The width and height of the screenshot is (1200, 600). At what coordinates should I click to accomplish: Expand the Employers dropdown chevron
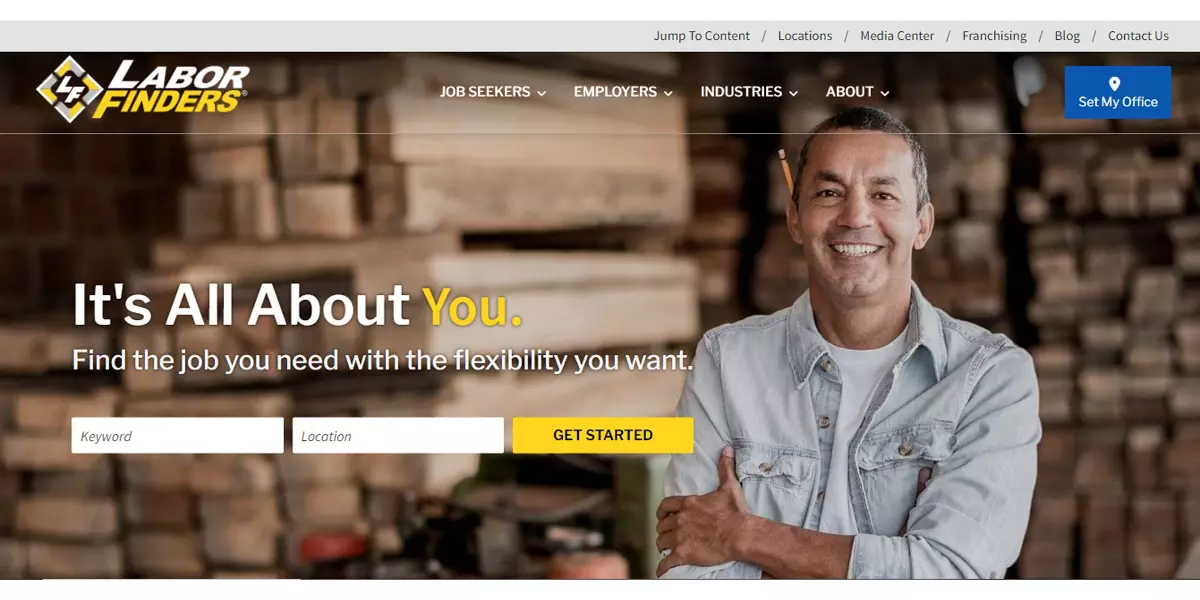(668, 93)
